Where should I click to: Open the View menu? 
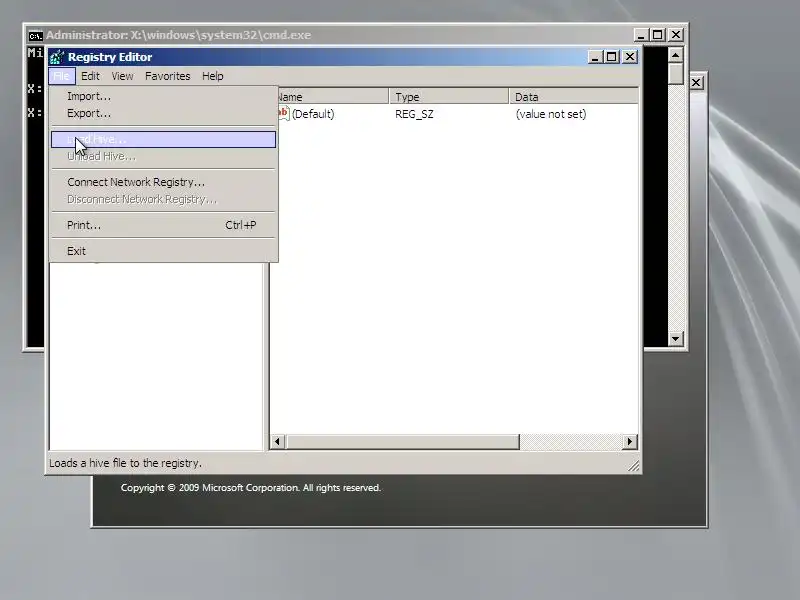122,76
